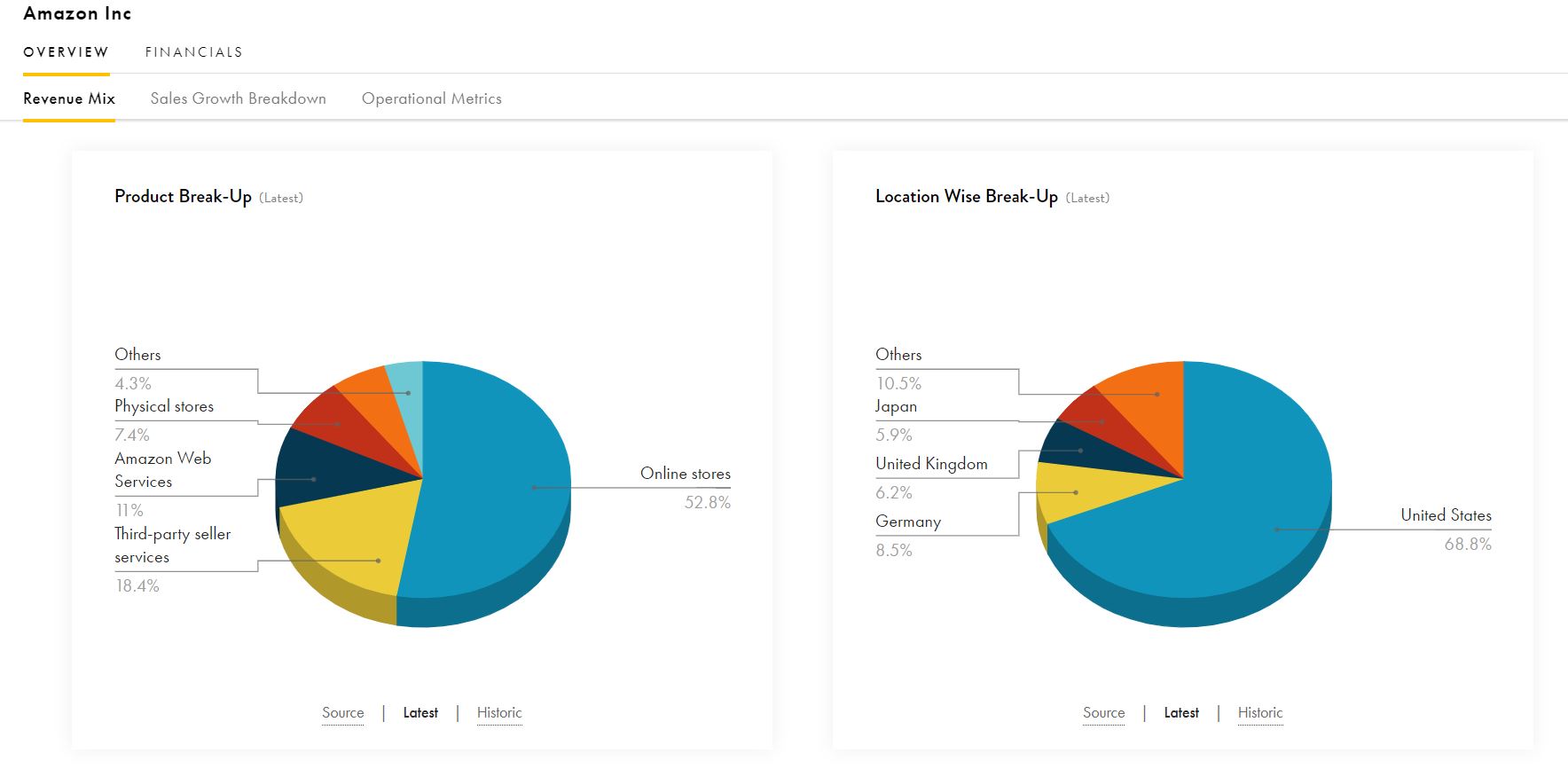The width and height of the screenshot is (1568, 769).
Task: Click the 4.3% value
Action: (x=133, y=384)
